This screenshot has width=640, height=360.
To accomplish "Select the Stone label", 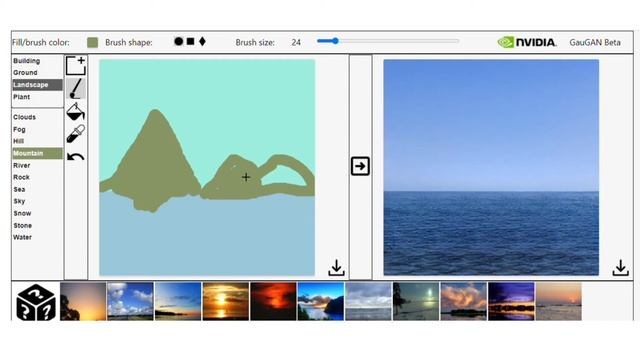I will click(22, 225).
